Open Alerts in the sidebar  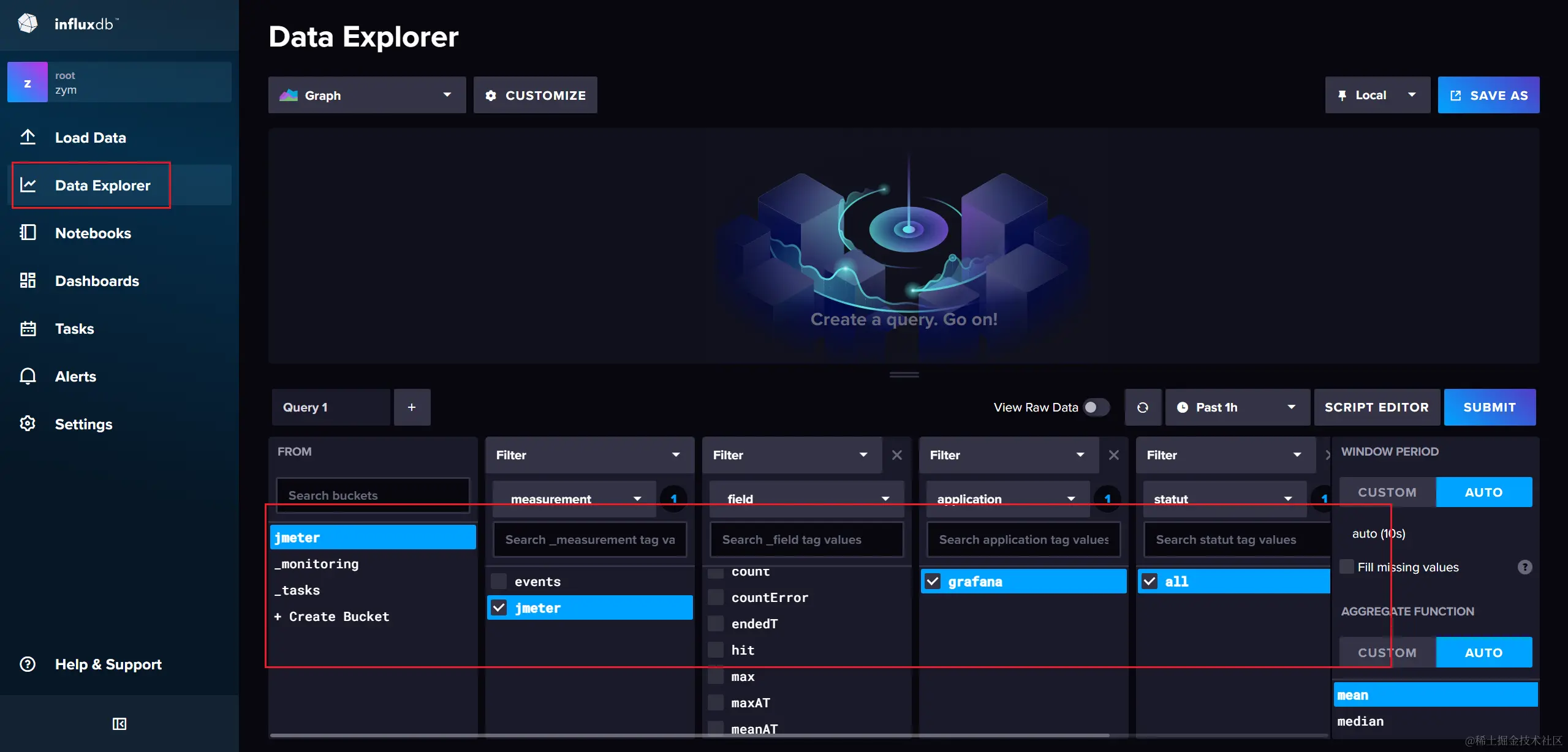(75, 376)
